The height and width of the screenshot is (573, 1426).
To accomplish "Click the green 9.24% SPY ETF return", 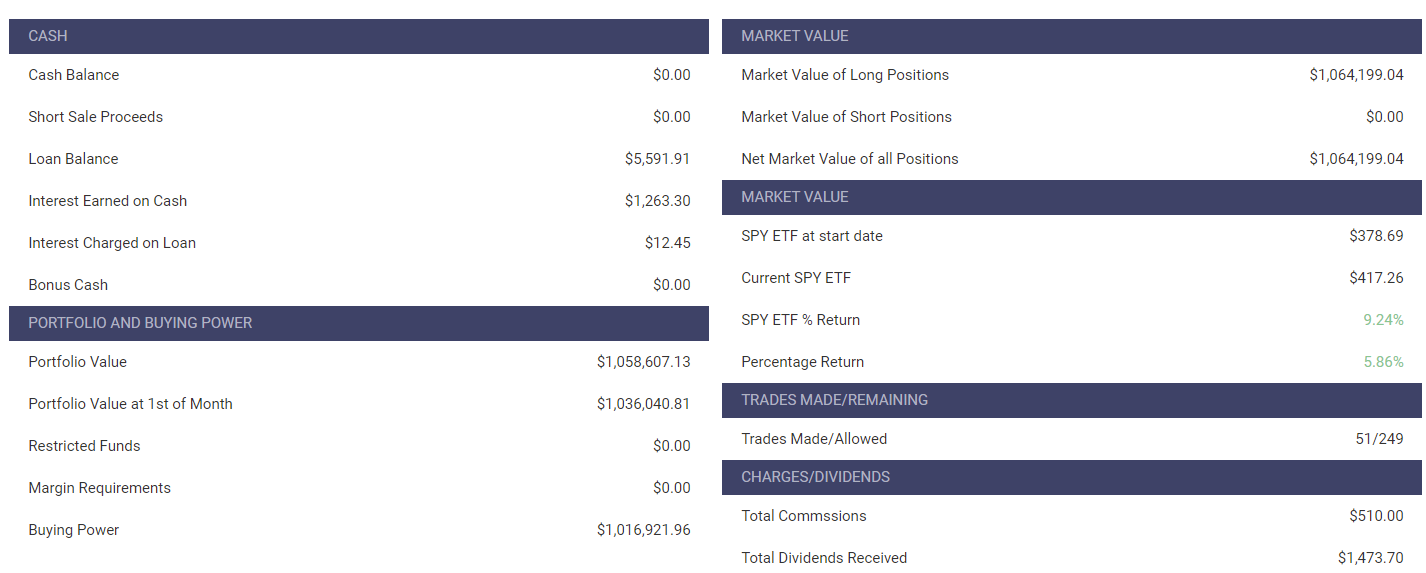I will (x=1383, y=320).
